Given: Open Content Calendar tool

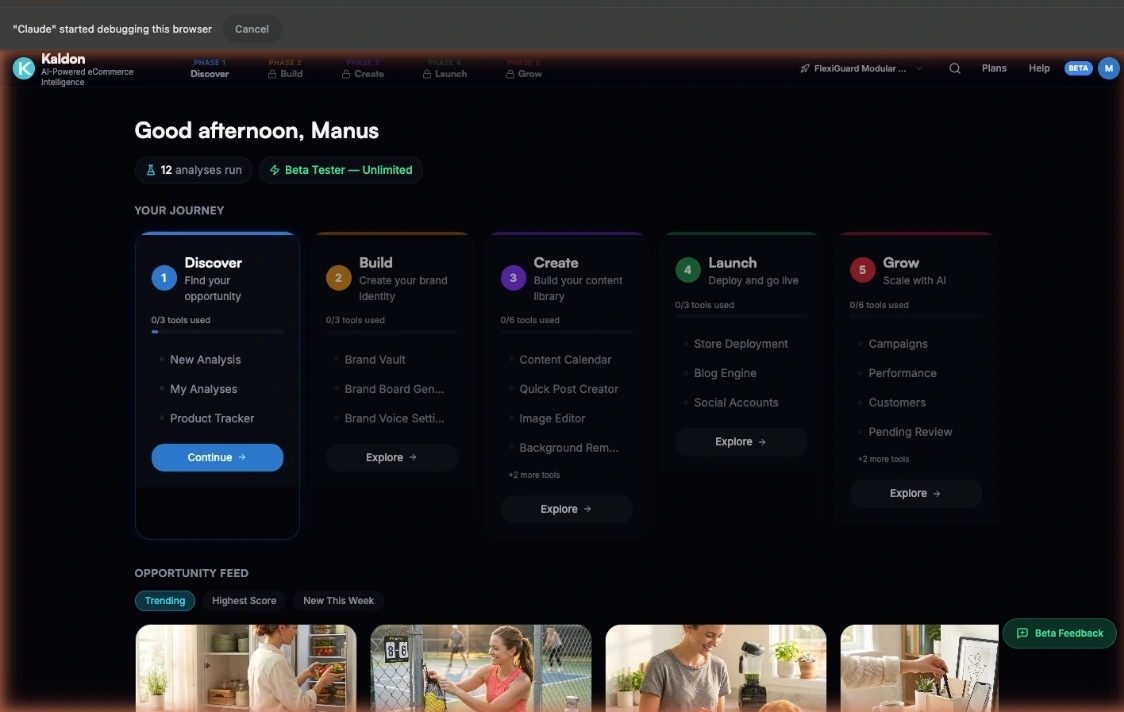Looking at the screenshot, I should pos(566,360).
